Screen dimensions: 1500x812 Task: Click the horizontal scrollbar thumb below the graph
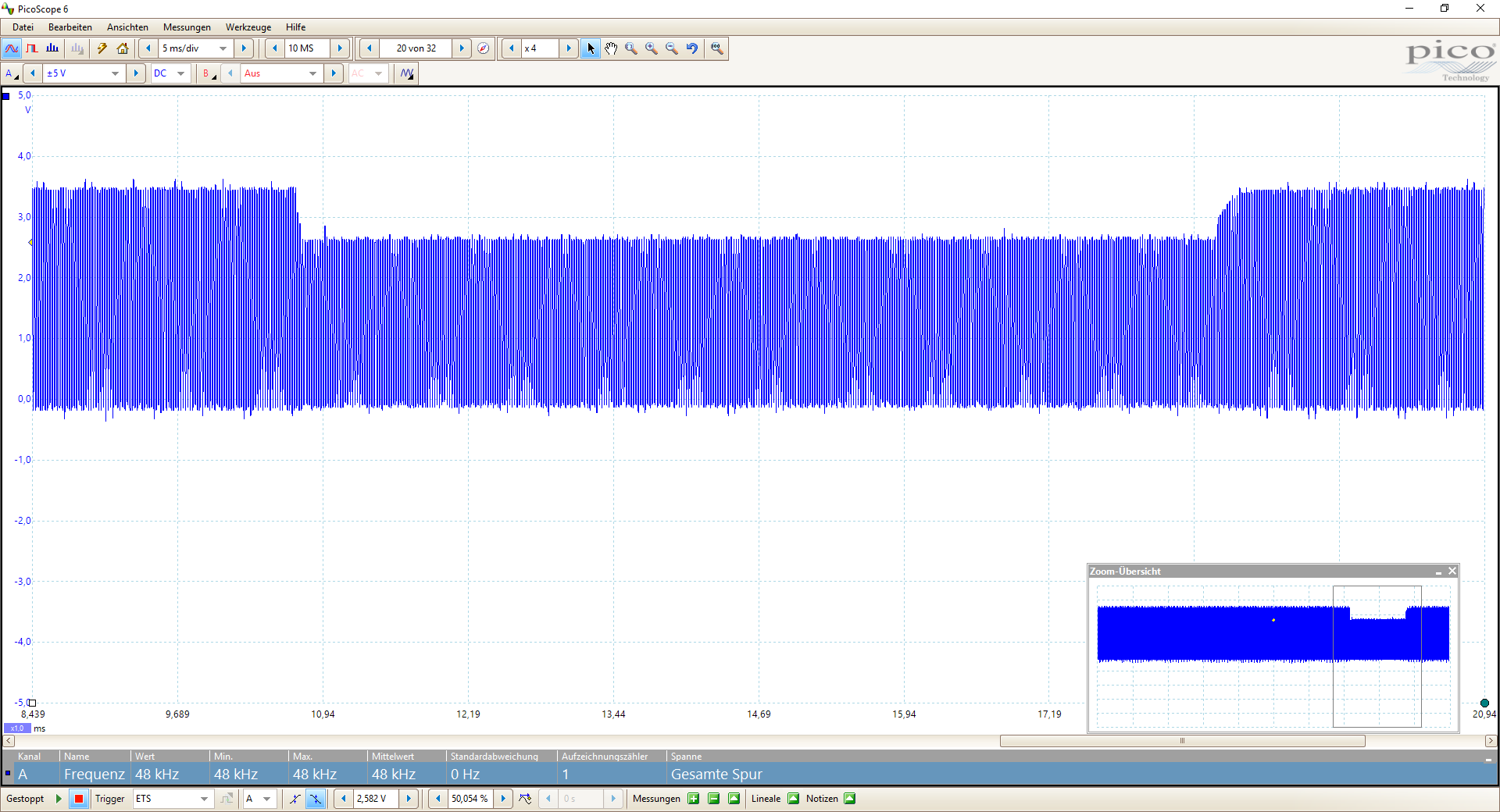(x=1182, y=741)
